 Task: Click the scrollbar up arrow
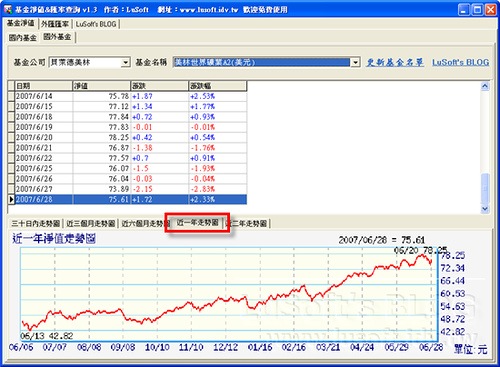(485, 86)
